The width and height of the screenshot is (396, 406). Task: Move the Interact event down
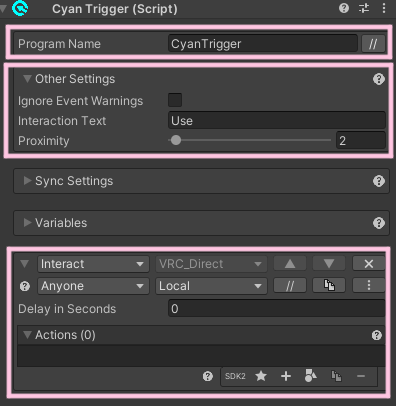pyautogui.click(x=329, y=264)
